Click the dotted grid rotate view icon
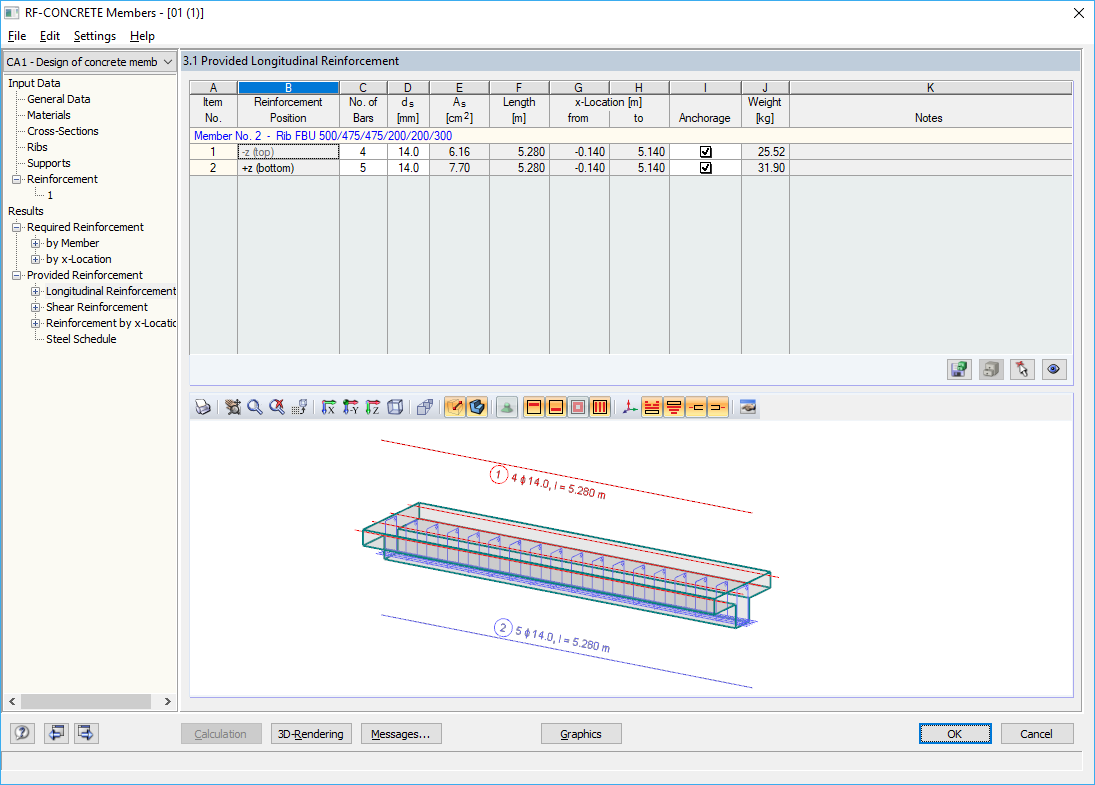Viewport: 1095px width, 785px height. 300,407
